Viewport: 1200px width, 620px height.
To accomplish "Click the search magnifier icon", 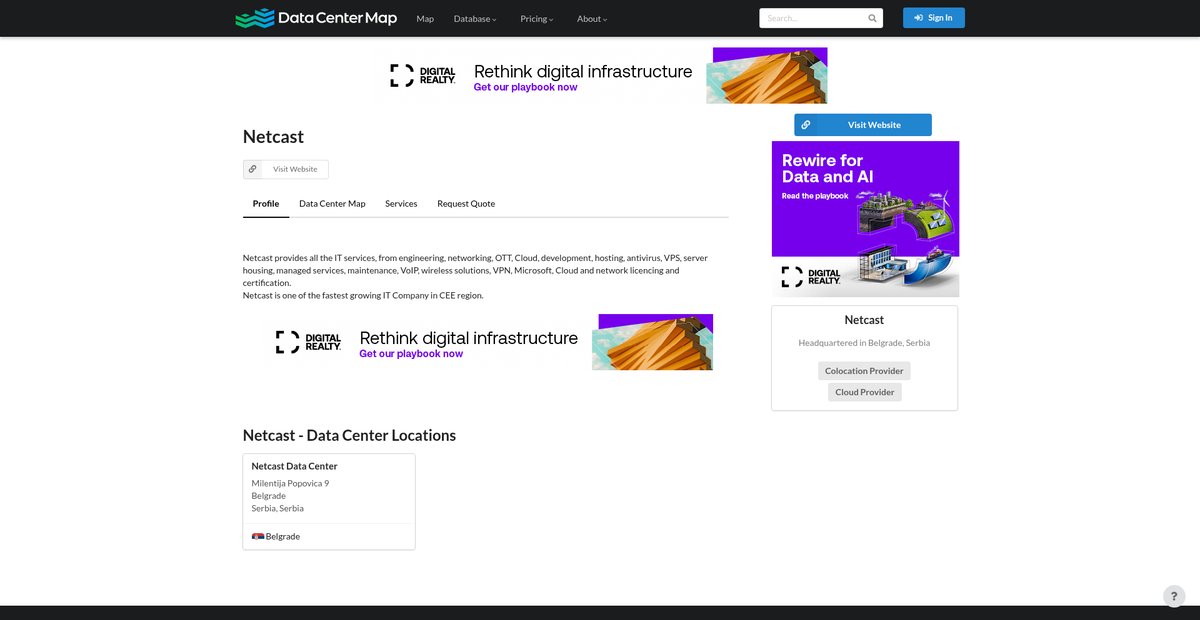I will (x=872, y=18).
